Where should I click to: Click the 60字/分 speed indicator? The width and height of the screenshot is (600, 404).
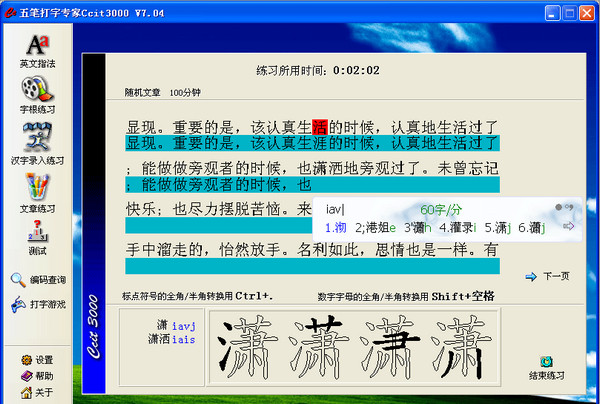coord(441,210)
